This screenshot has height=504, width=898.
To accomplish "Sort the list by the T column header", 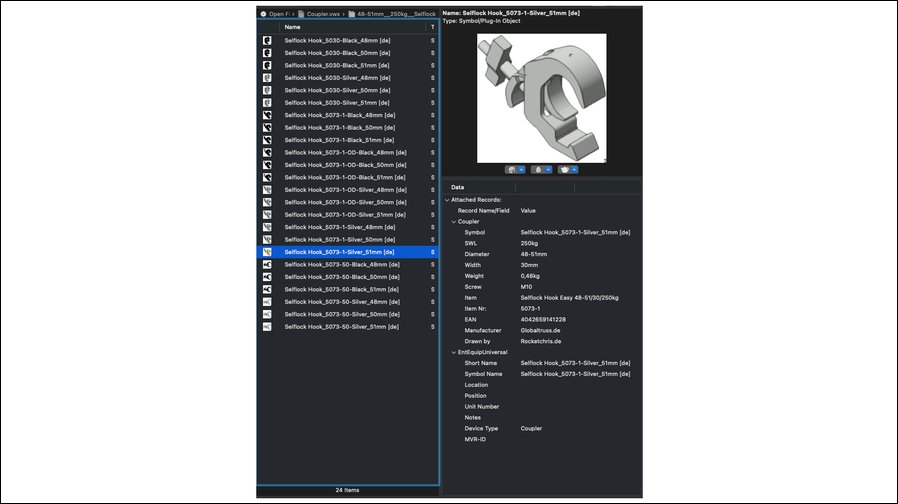I will [432, 27].
